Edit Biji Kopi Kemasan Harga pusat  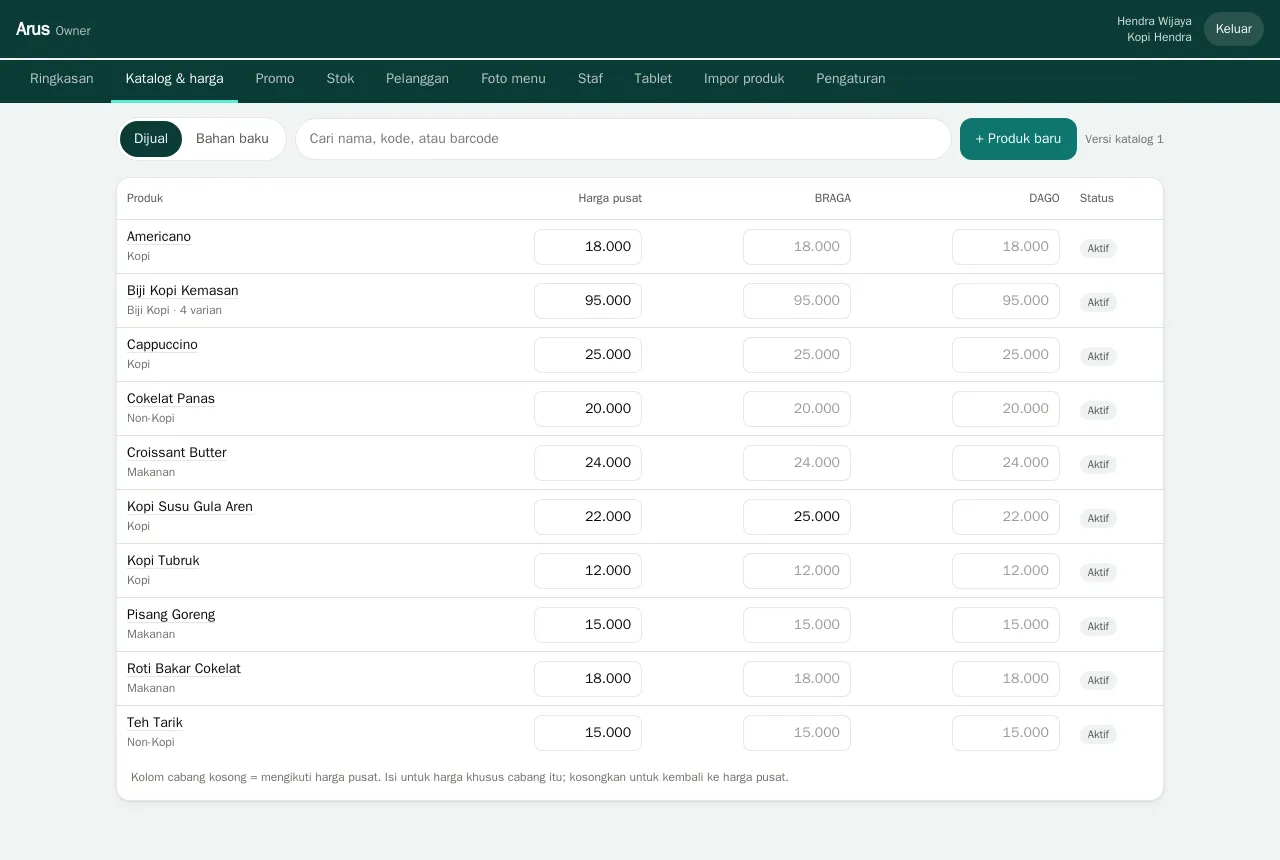(588, 301)
